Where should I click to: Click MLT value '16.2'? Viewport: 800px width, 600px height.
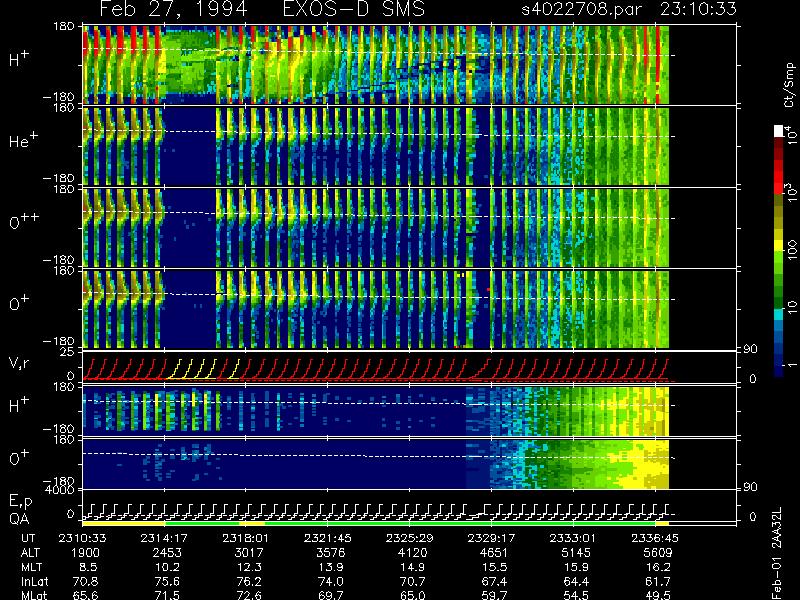tap(658, 567)
